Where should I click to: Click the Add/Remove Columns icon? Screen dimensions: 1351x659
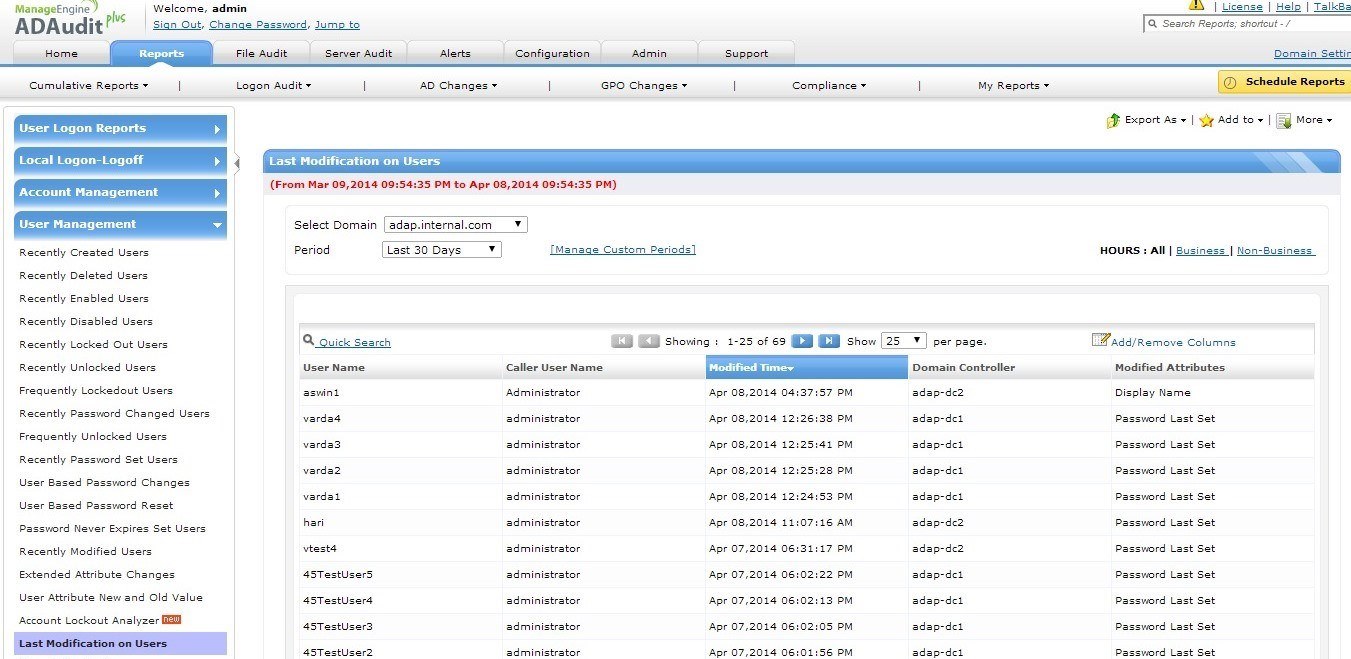point(1100,340)
